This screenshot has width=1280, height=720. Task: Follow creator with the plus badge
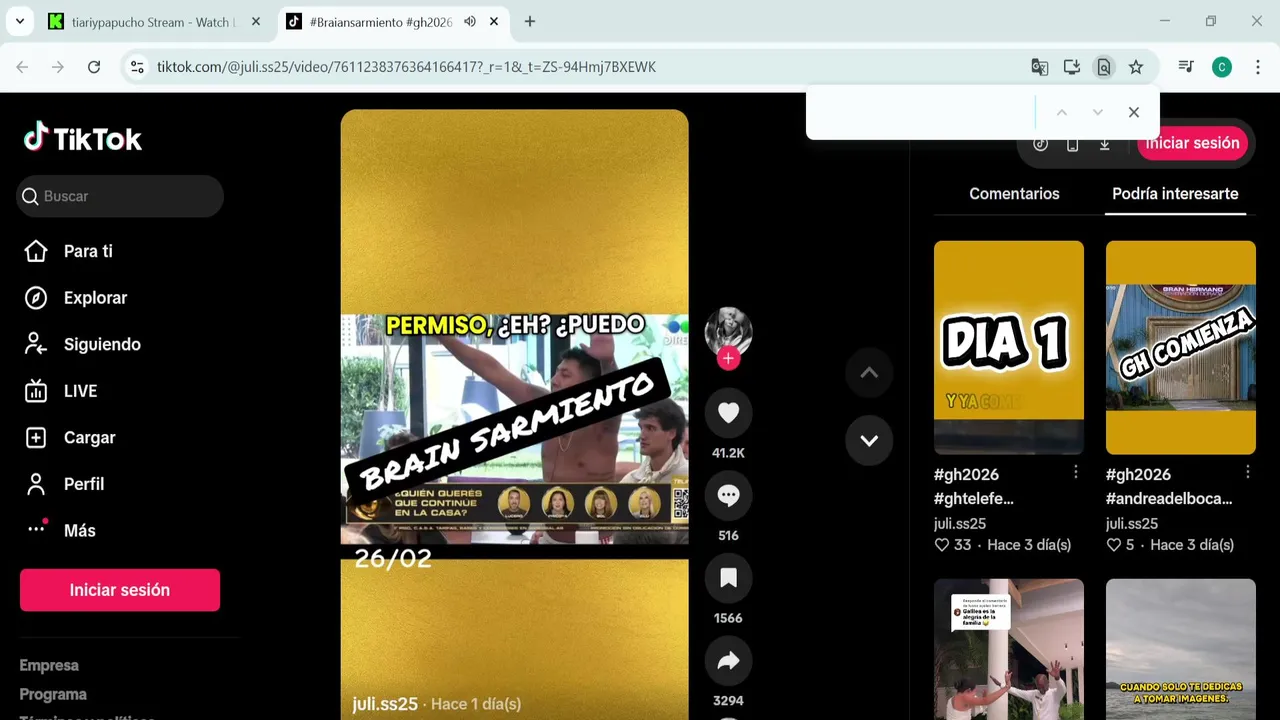pos(728,359)
